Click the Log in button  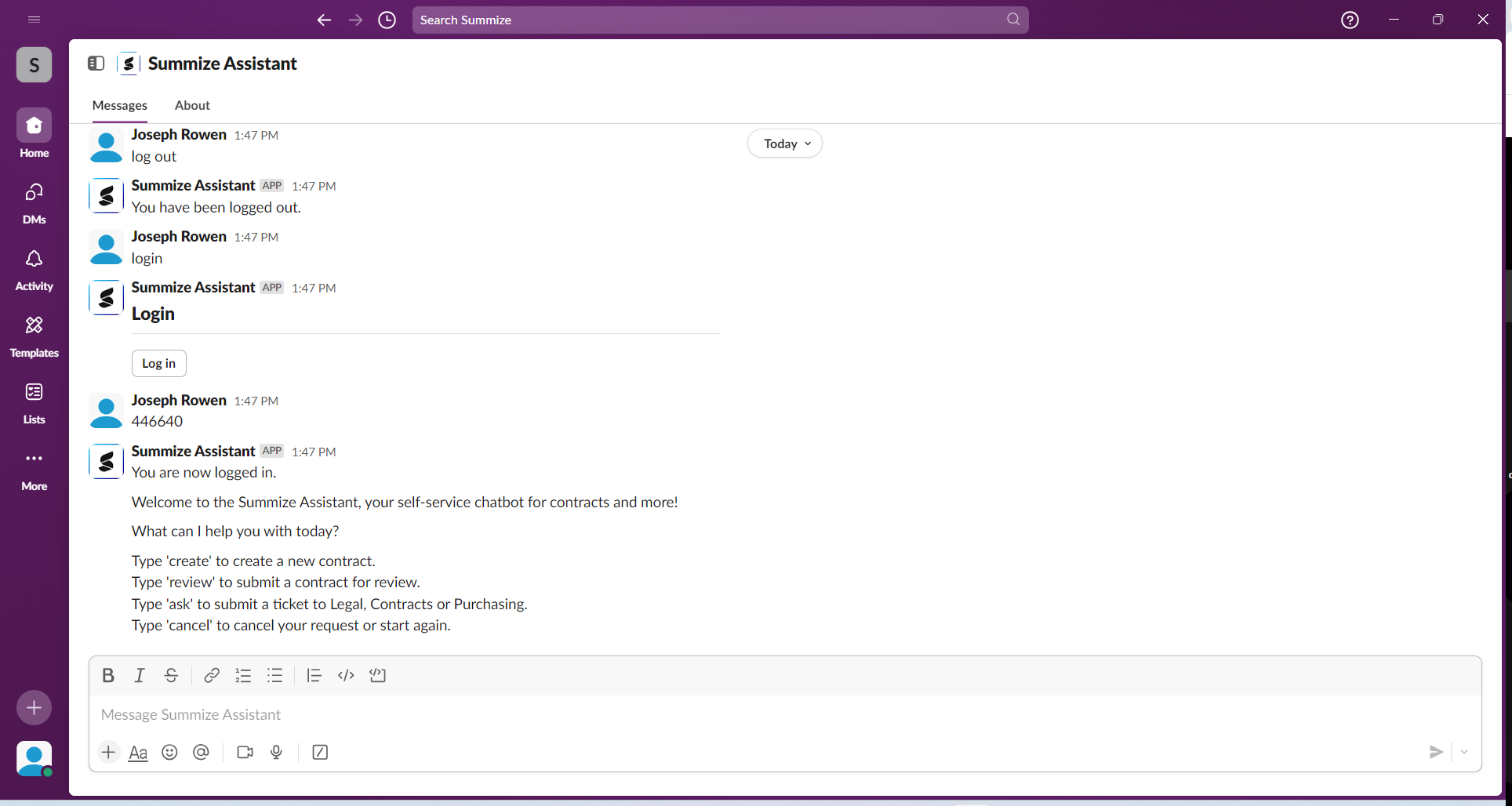click(x=159, y=364)
